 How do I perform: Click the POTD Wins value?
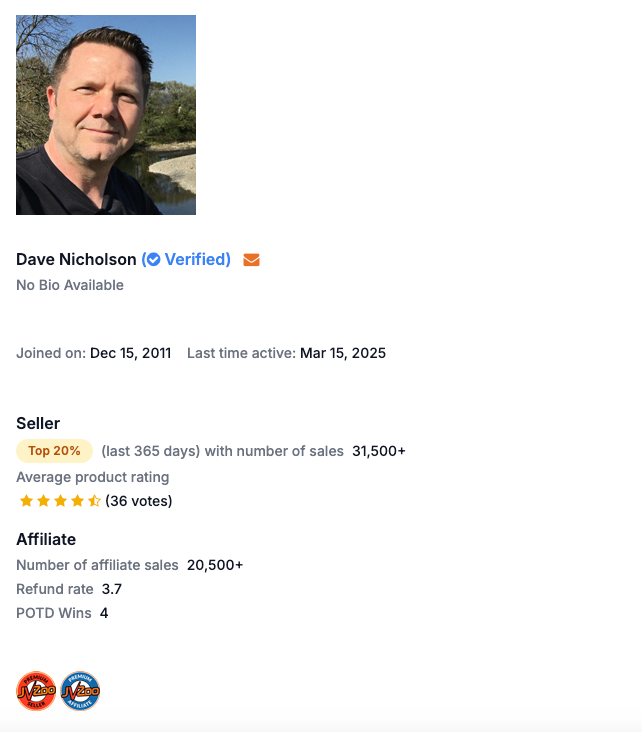click(104, 613)
